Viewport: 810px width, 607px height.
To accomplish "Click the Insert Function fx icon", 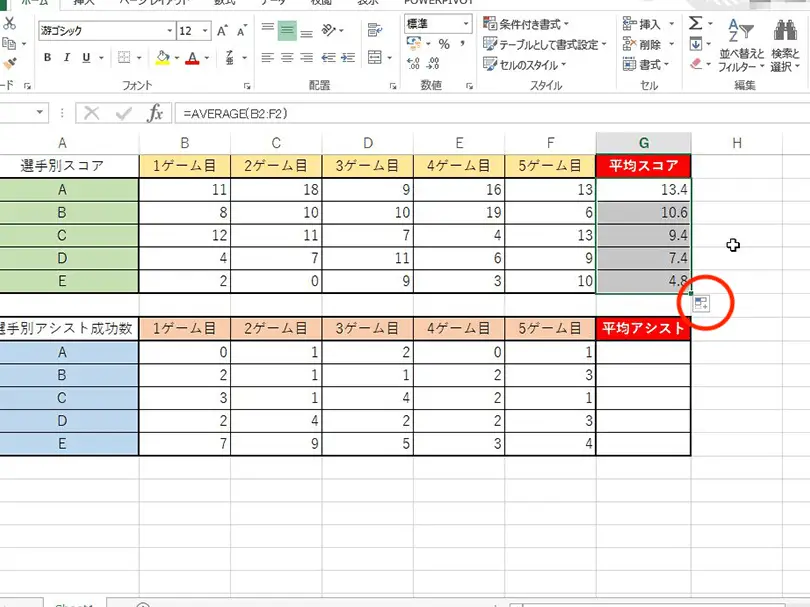I will (155, 113).
